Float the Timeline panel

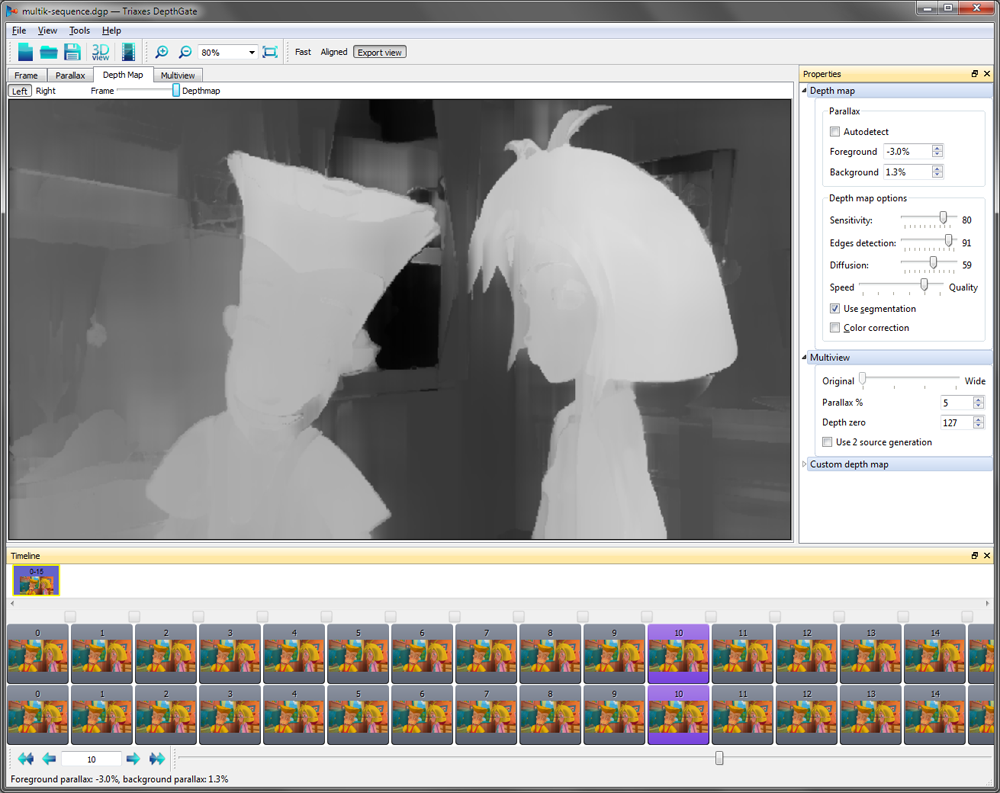(974, 556)
